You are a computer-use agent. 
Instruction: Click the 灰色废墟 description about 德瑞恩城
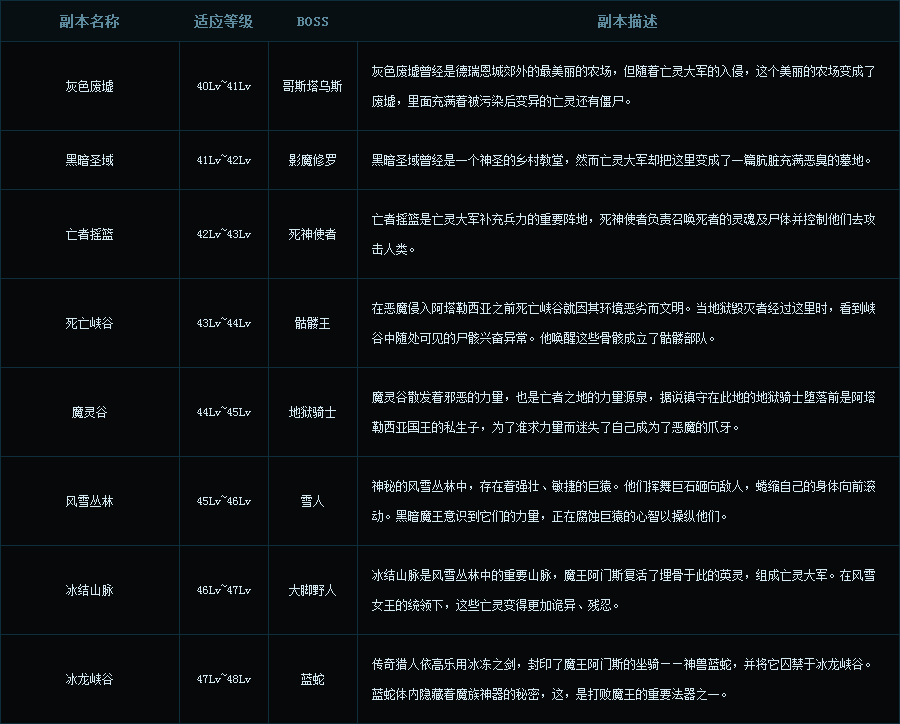[x=623, y=86]
